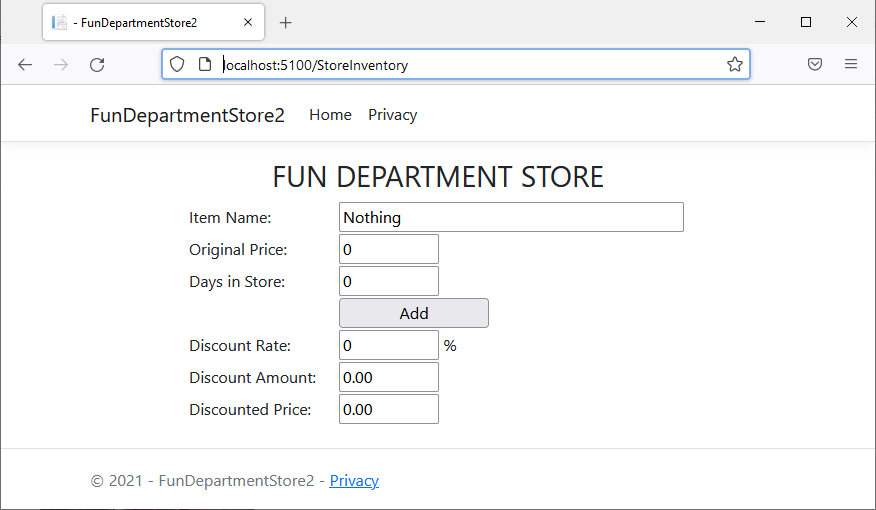Open a new tab with the plus button
This screenshot has width=876, height=510.
tap(285, 22)
